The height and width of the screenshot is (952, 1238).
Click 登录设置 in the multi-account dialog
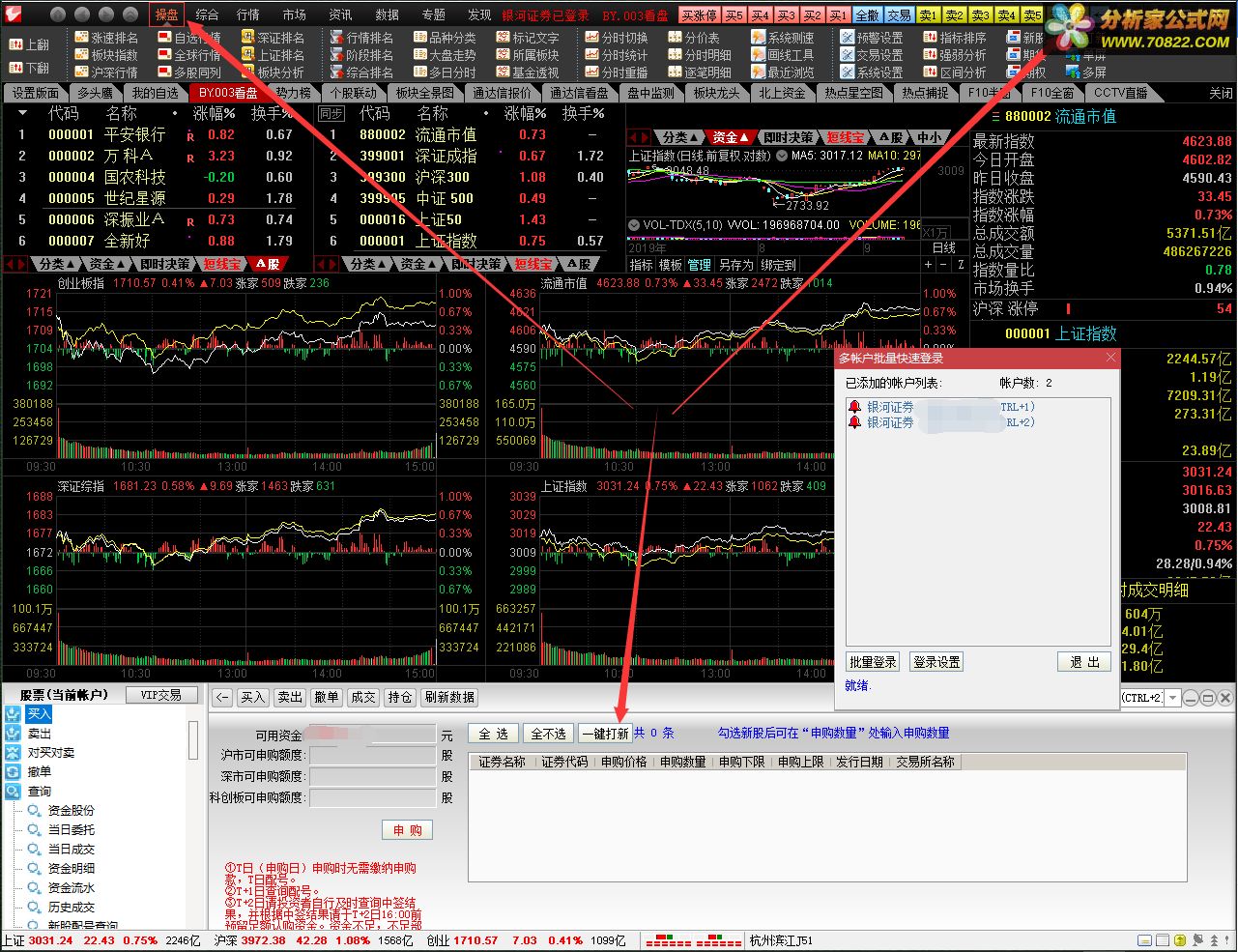936,662
